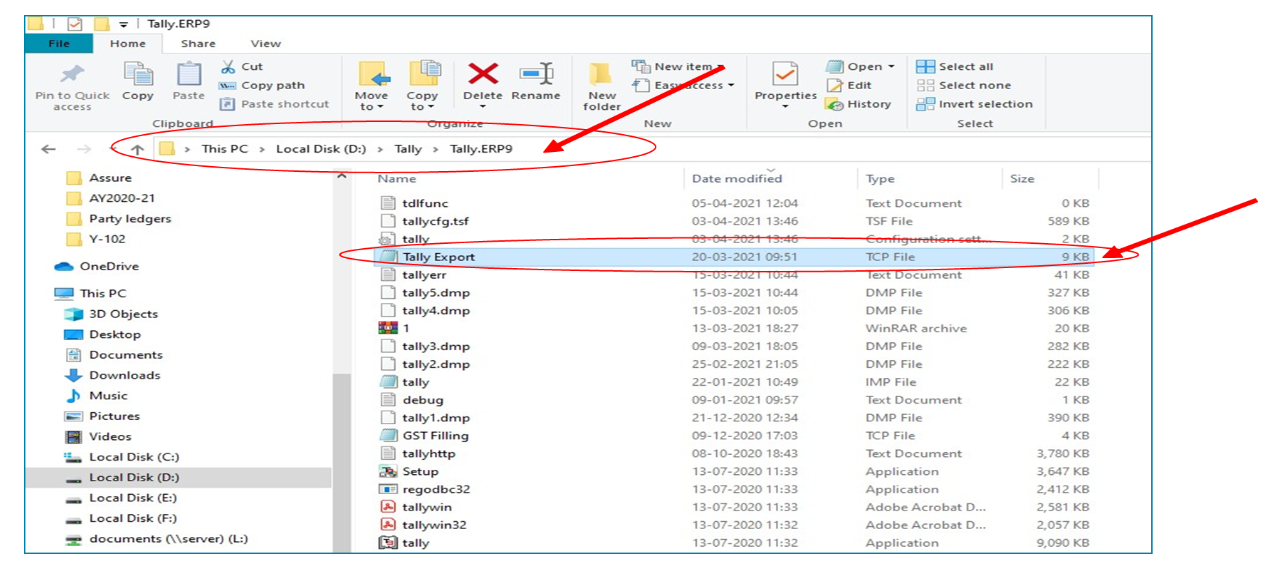The image size is (1261, 567).
Task: Select the Assure folder in sidebar
Action: [99, 178]
